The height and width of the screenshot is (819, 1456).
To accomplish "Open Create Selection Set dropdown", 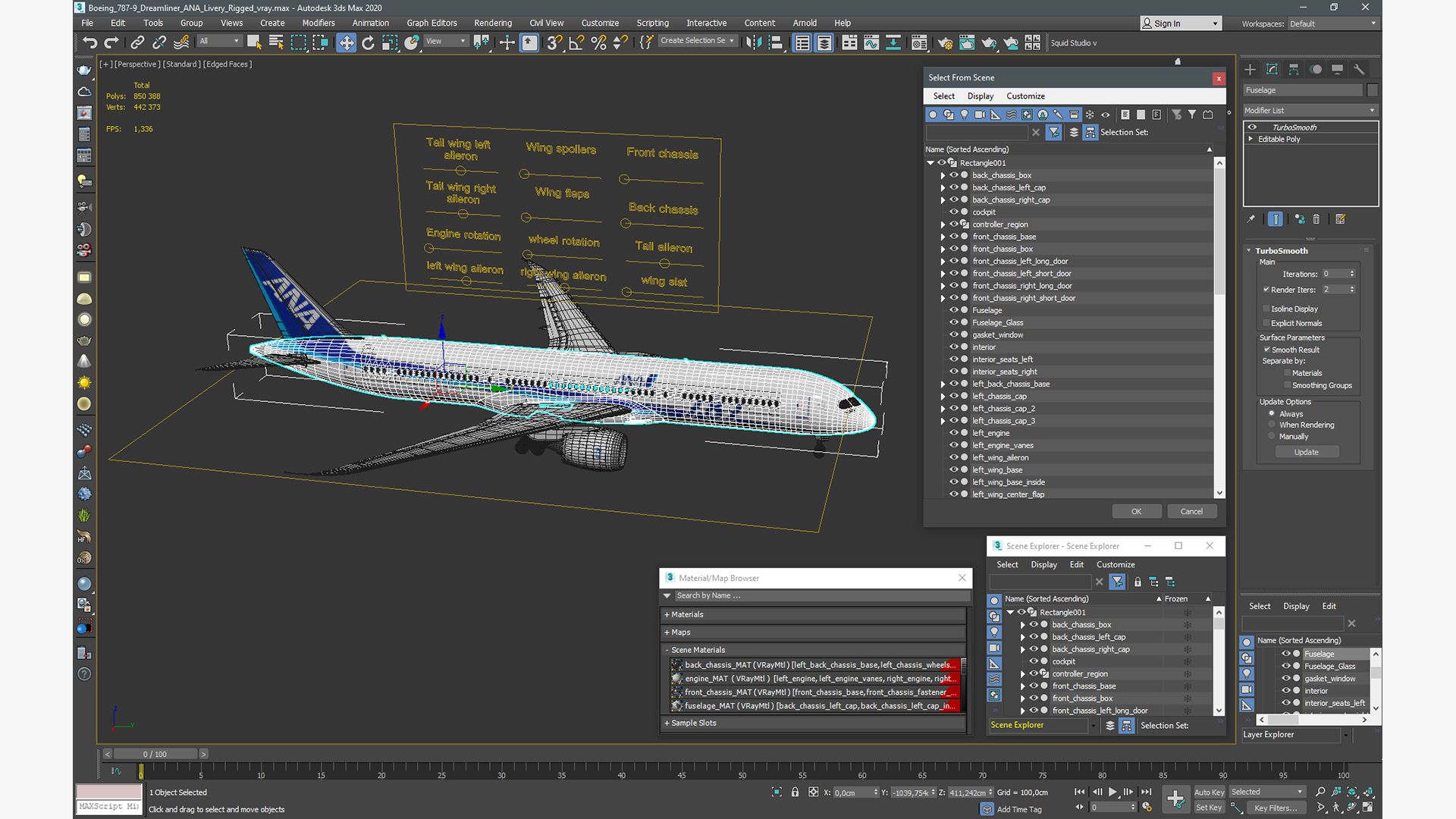I will pyautogui.click(x=697, y=41).
